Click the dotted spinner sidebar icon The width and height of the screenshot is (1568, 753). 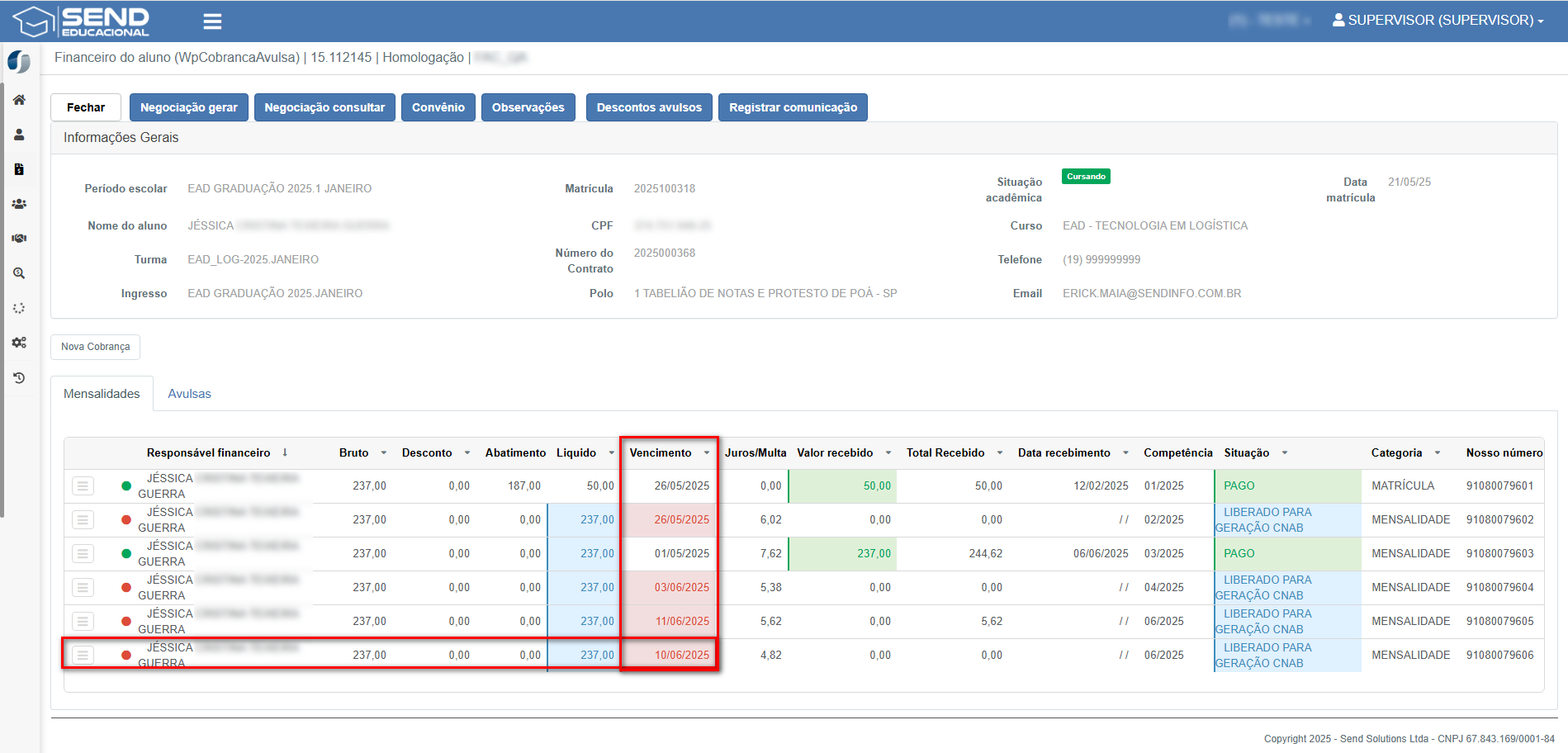[19, 308]
